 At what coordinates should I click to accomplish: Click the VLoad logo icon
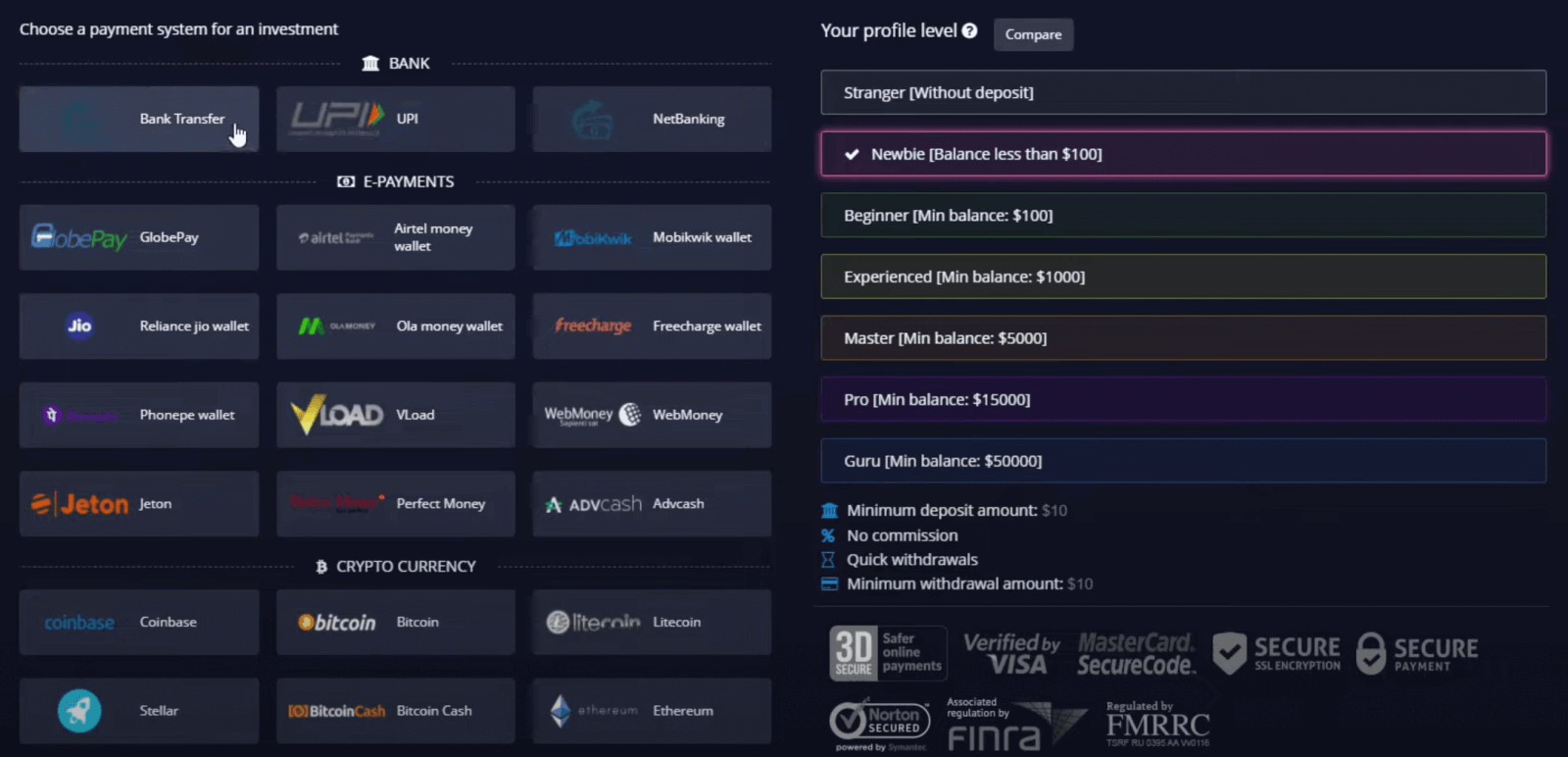(336, 415)
